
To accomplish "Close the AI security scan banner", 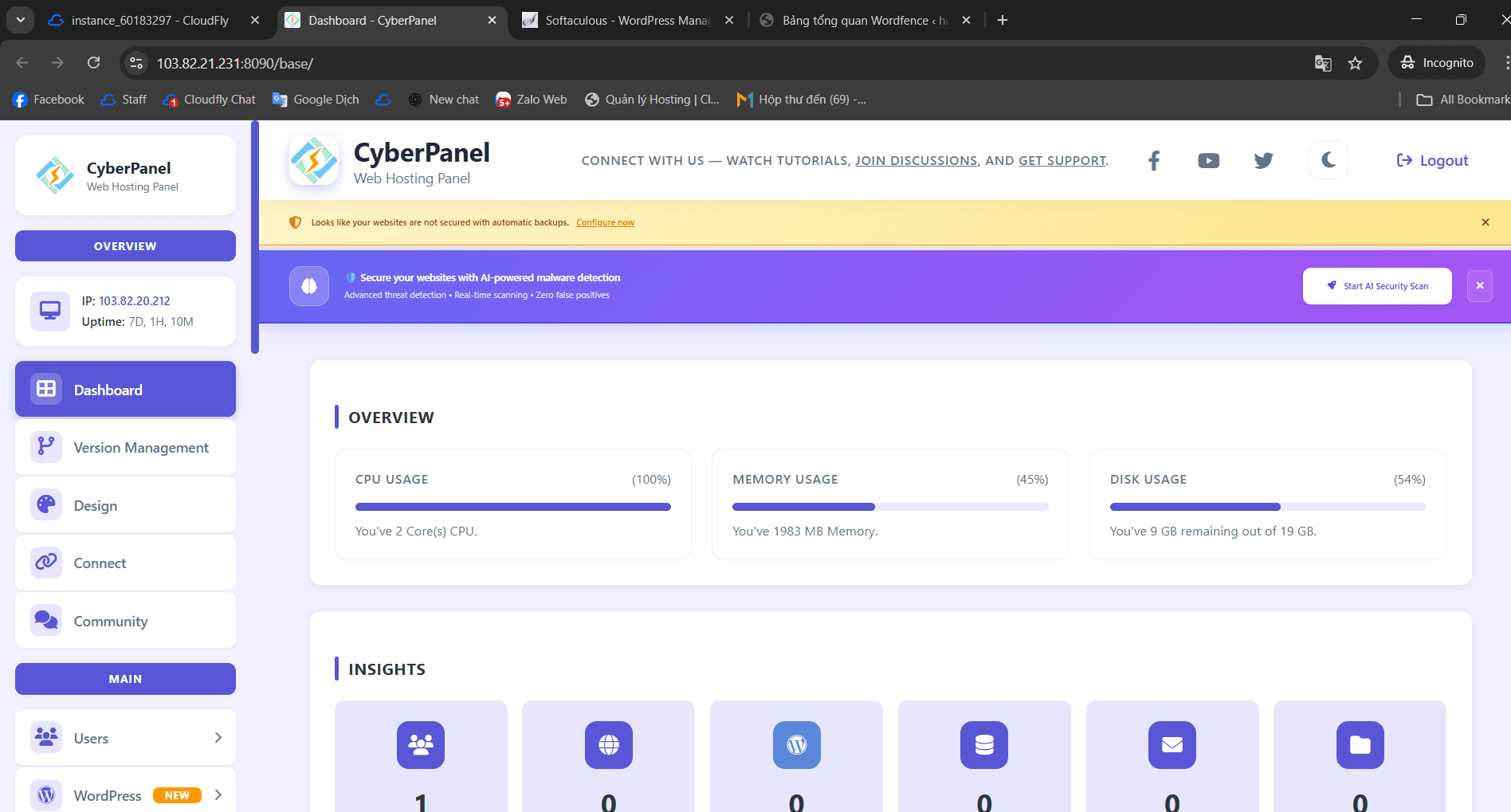I will (1480, 286).
